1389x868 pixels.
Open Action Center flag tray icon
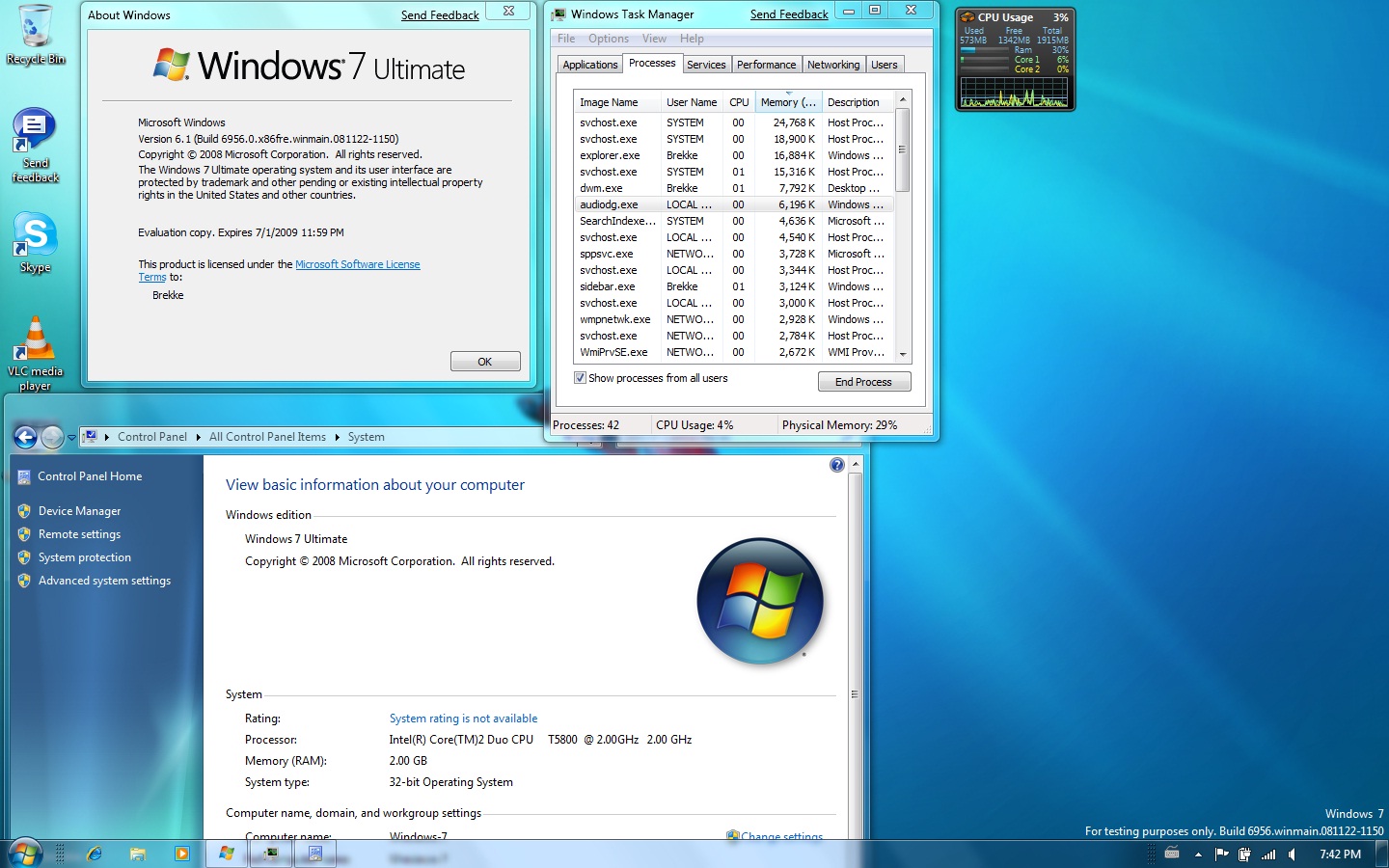tap(1221, 854)
